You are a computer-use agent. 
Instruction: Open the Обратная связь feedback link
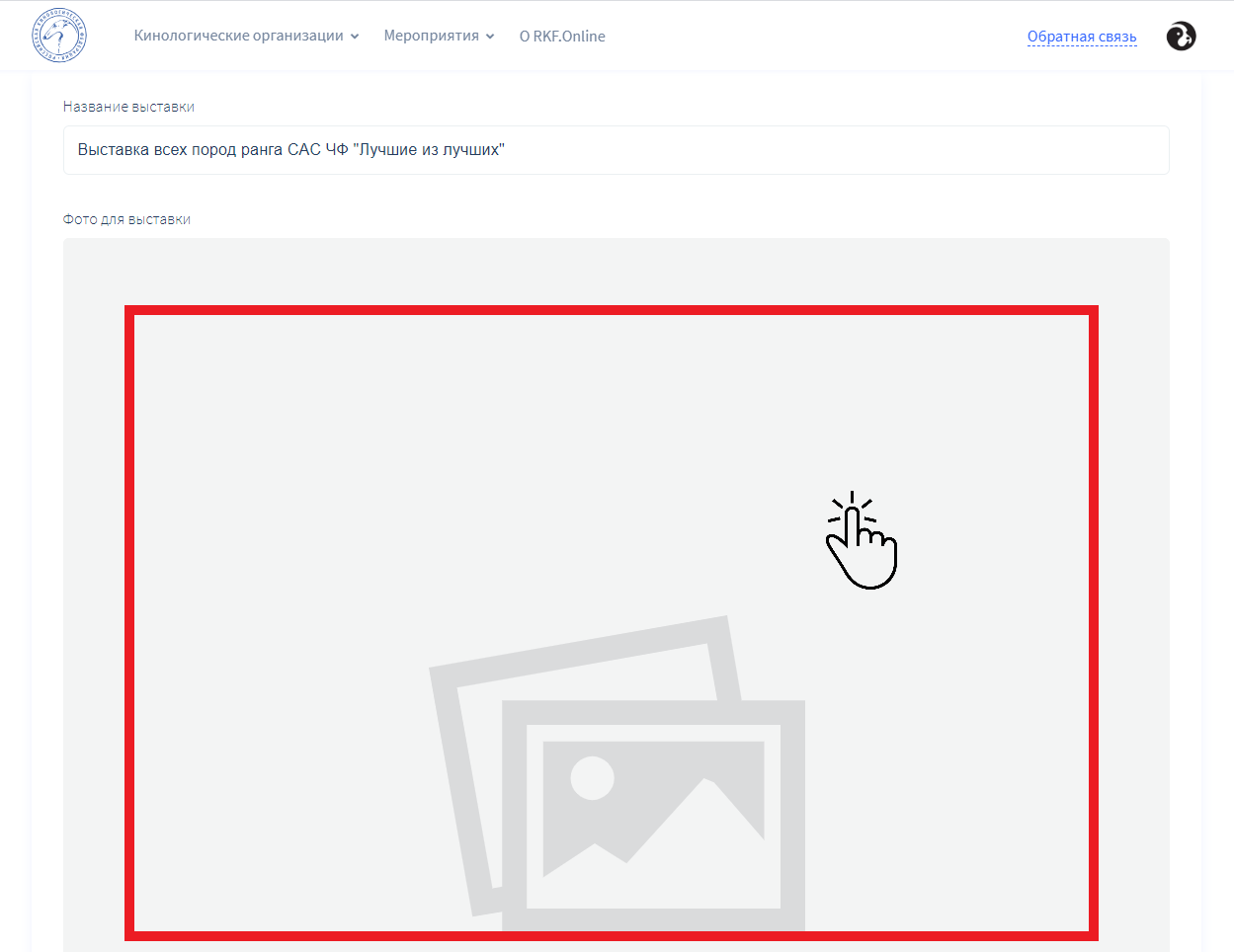tap(1082, 37)
